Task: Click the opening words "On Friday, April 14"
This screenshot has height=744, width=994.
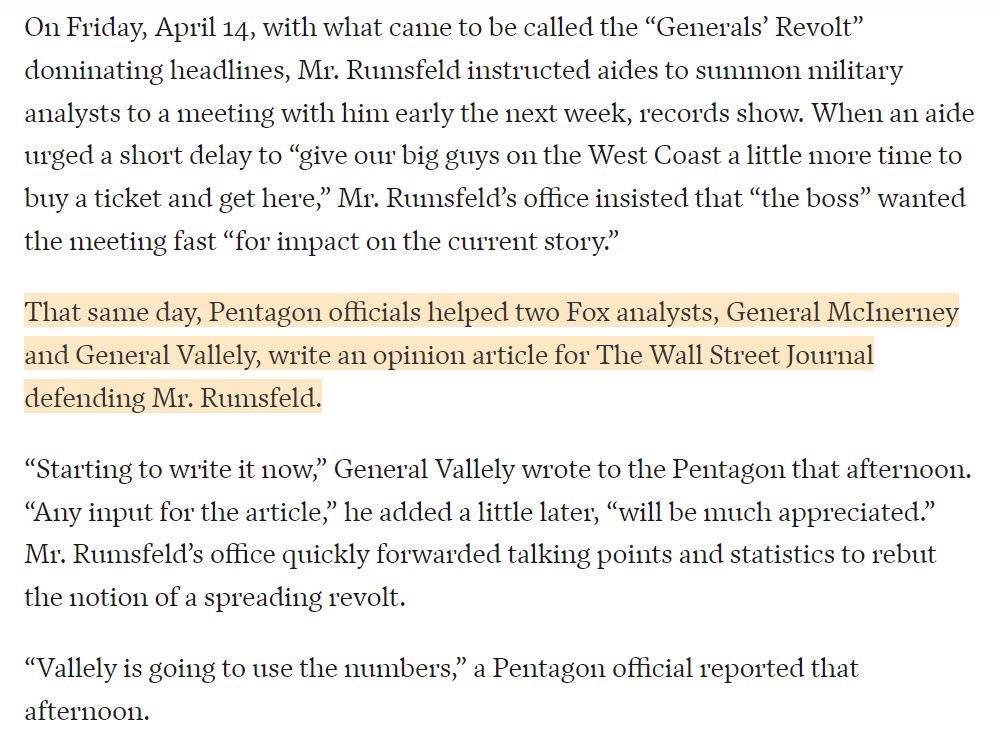Action: coord(141,27)
